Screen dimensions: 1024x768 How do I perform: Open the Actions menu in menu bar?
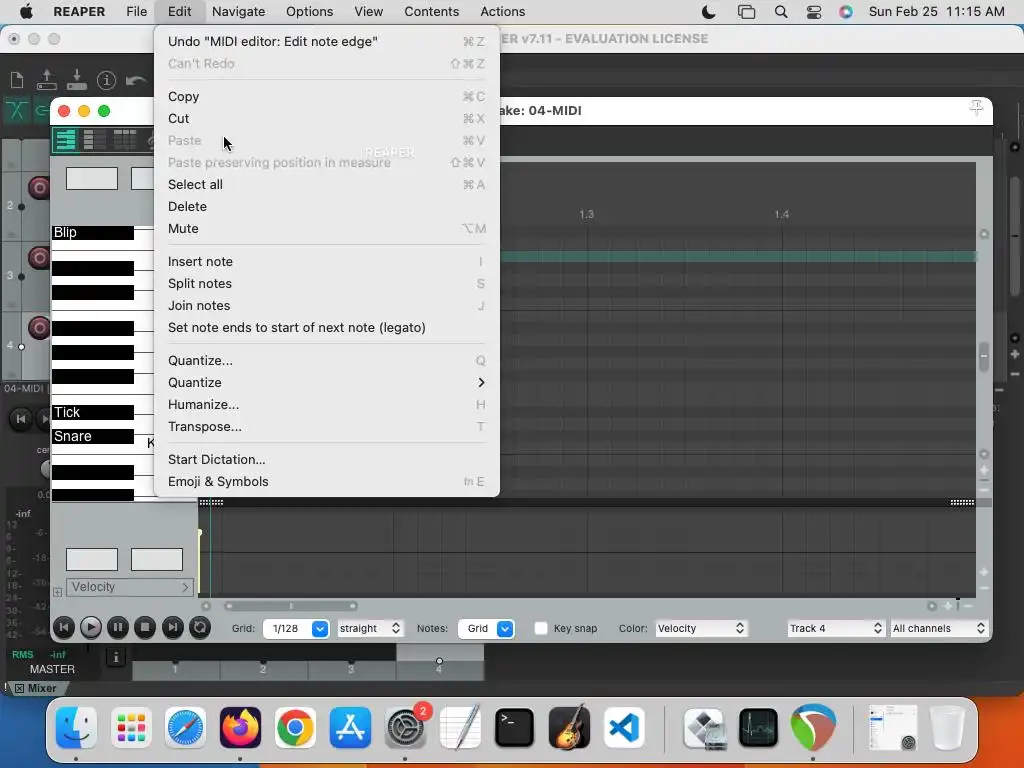[x=502, y=12]
